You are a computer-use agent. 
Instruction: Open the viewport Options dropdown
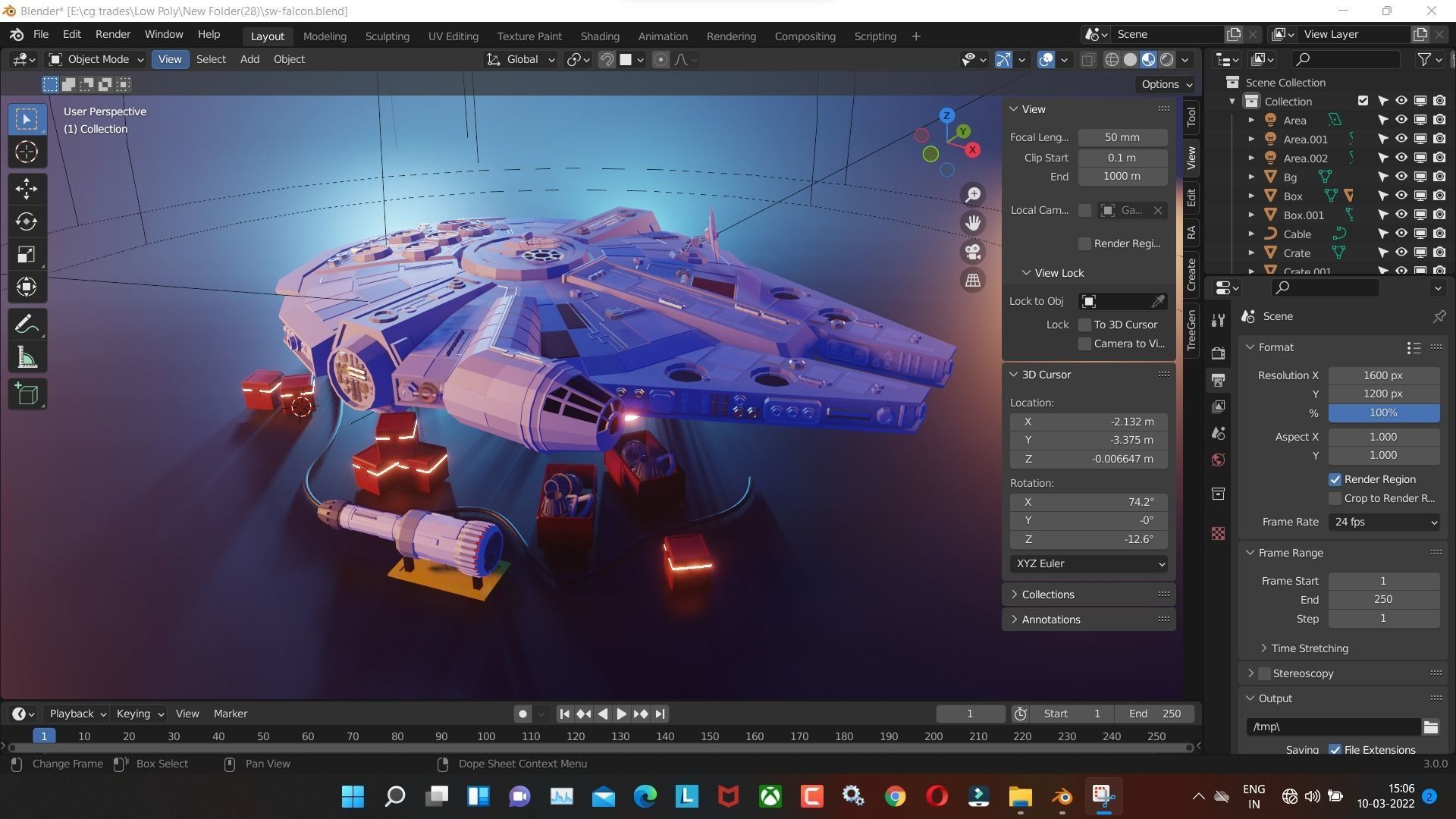tap(1166, 84)
